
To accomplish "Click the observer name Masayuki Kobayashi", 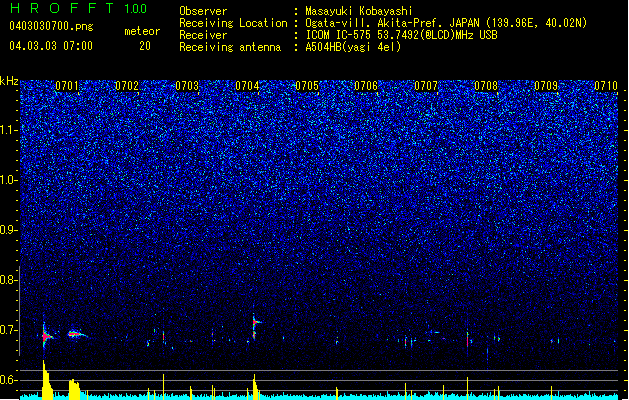I will pyautogui.click(x=359, y=11).
